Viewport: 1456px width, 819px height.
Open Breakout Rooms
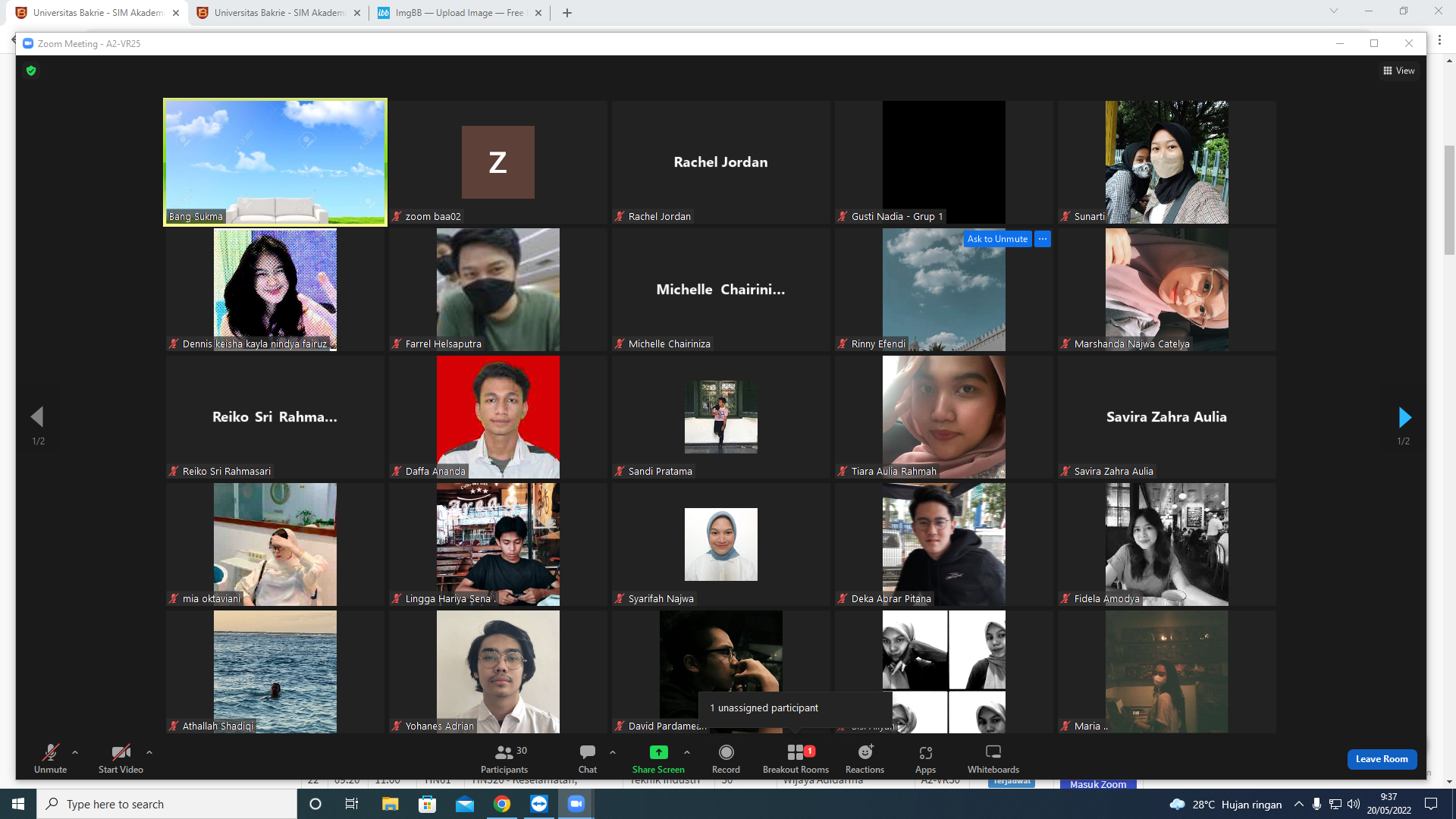tap(795, 758)
